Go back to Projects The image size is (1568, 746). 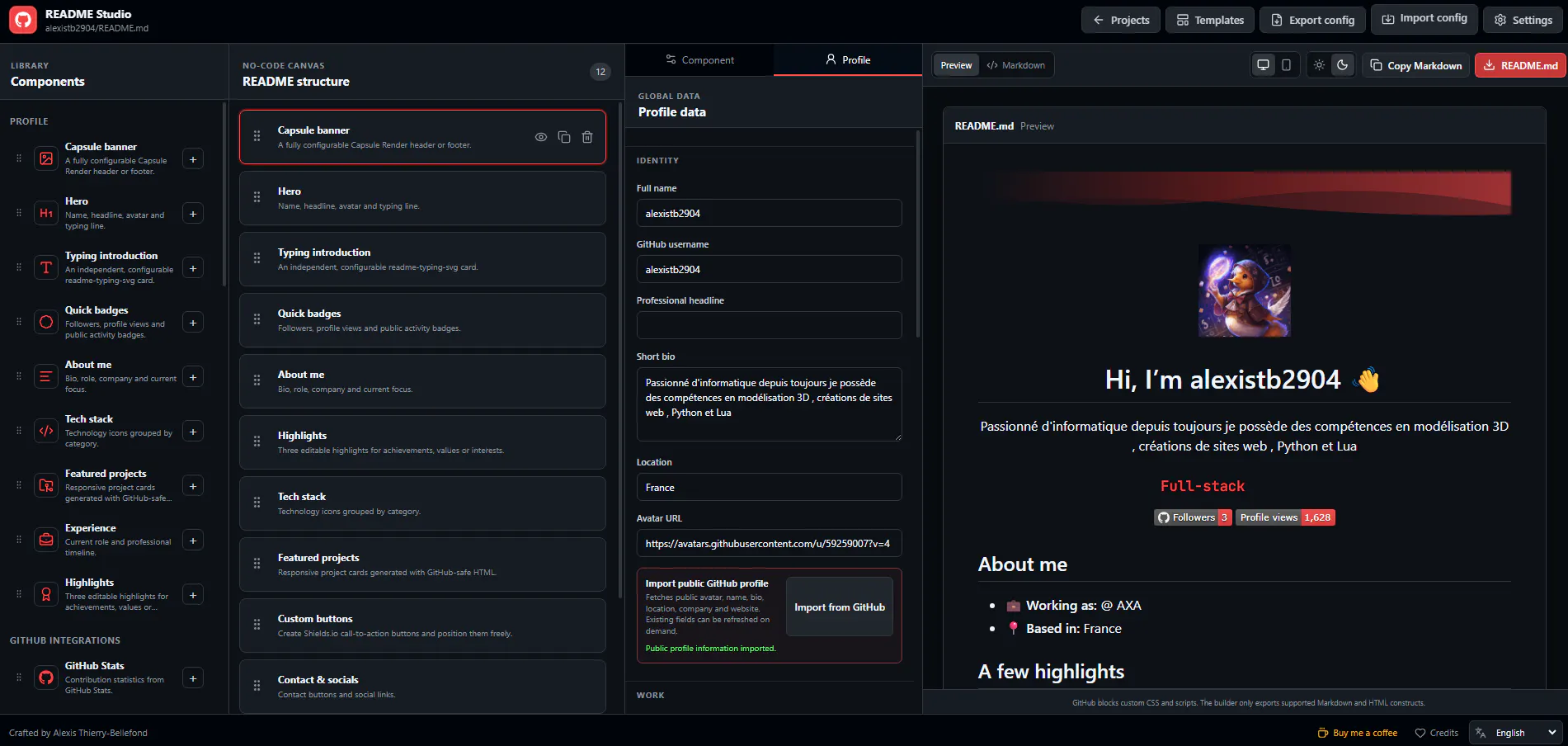pyautogui.click(x=1121, y=20)
